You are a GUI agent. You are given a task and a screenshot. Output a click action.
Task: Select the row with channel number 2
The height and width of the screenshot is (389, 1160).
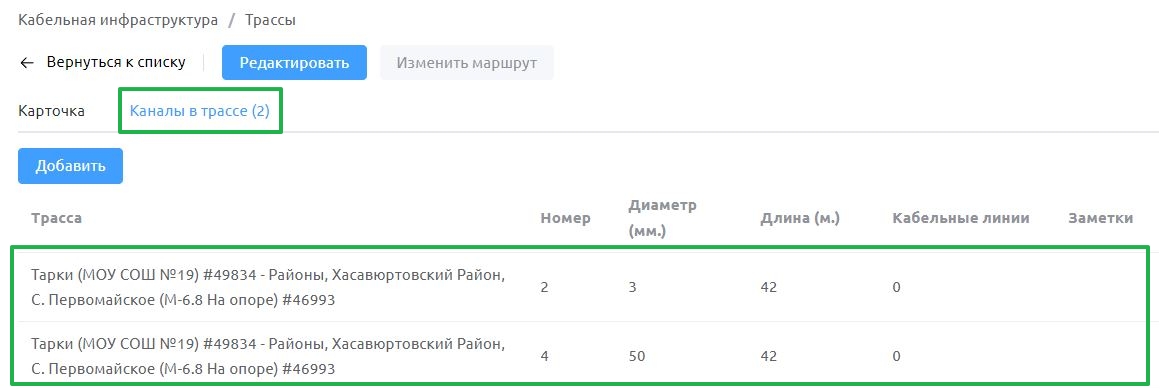point(580,287)
